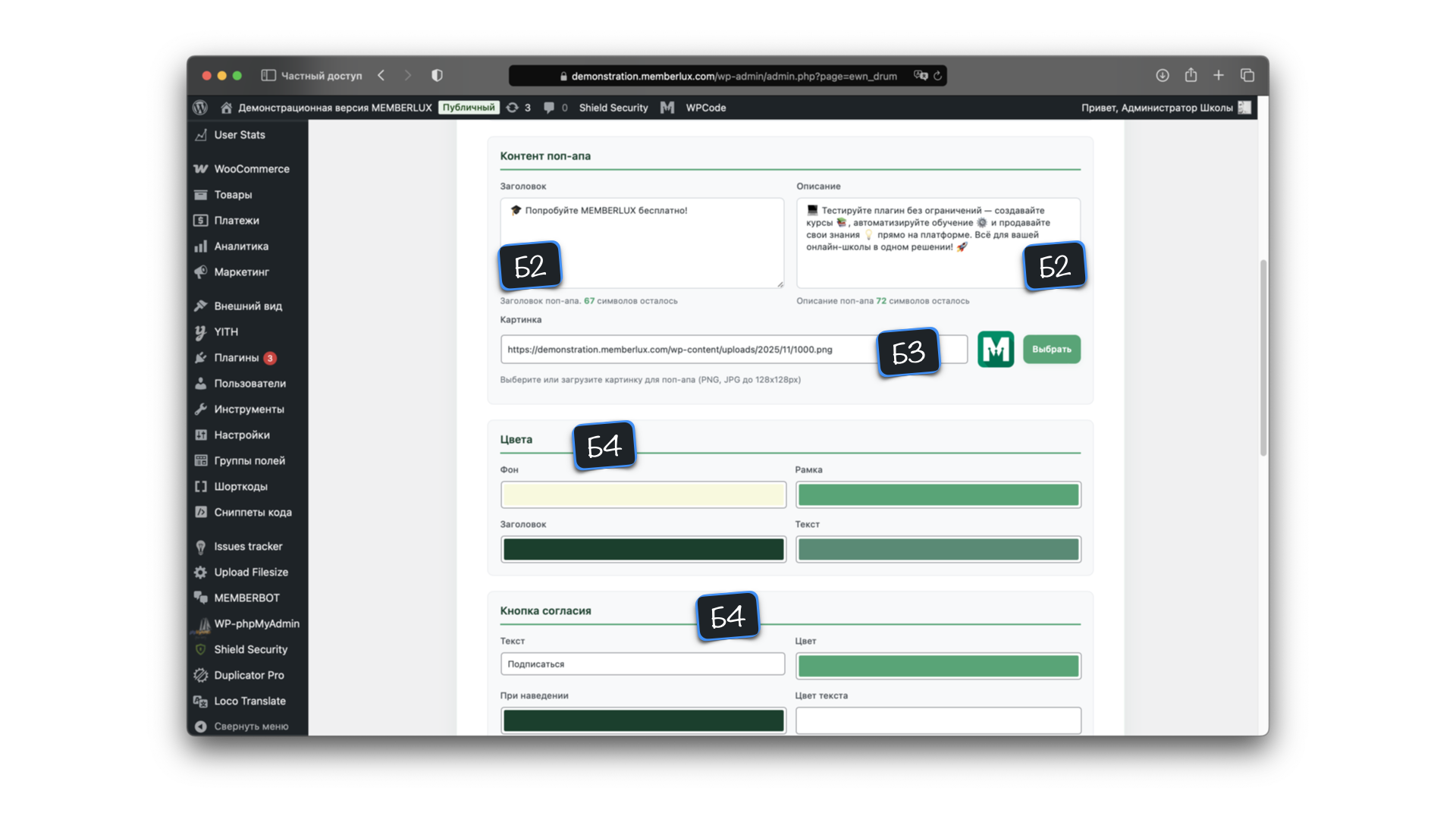
Task: Click the WordPress logo in admin bar
Action: click(x=200, y=108)
